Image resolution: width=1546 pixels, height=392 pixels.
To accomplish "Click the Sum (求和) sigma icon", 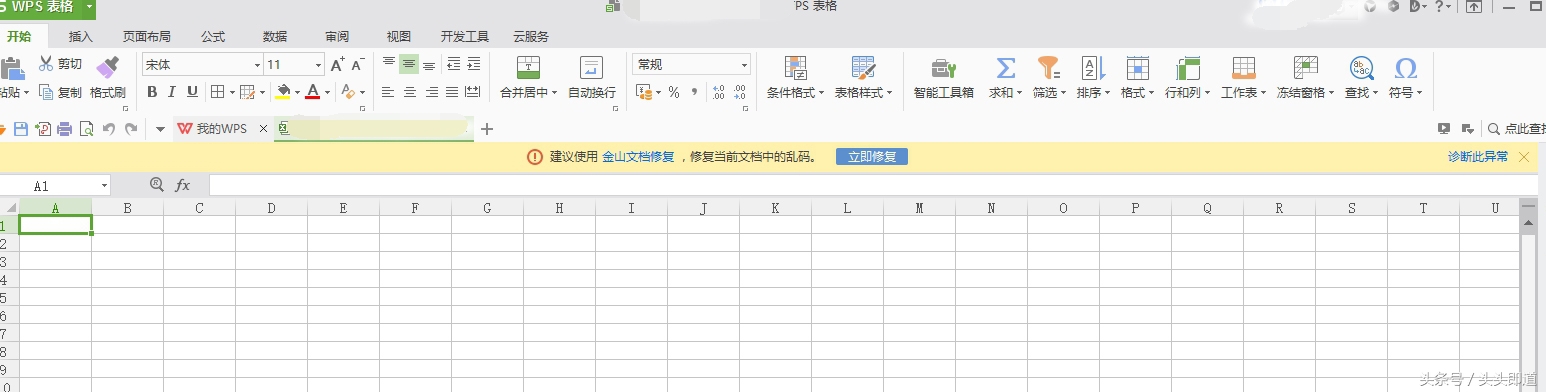I will point(1006,68).
